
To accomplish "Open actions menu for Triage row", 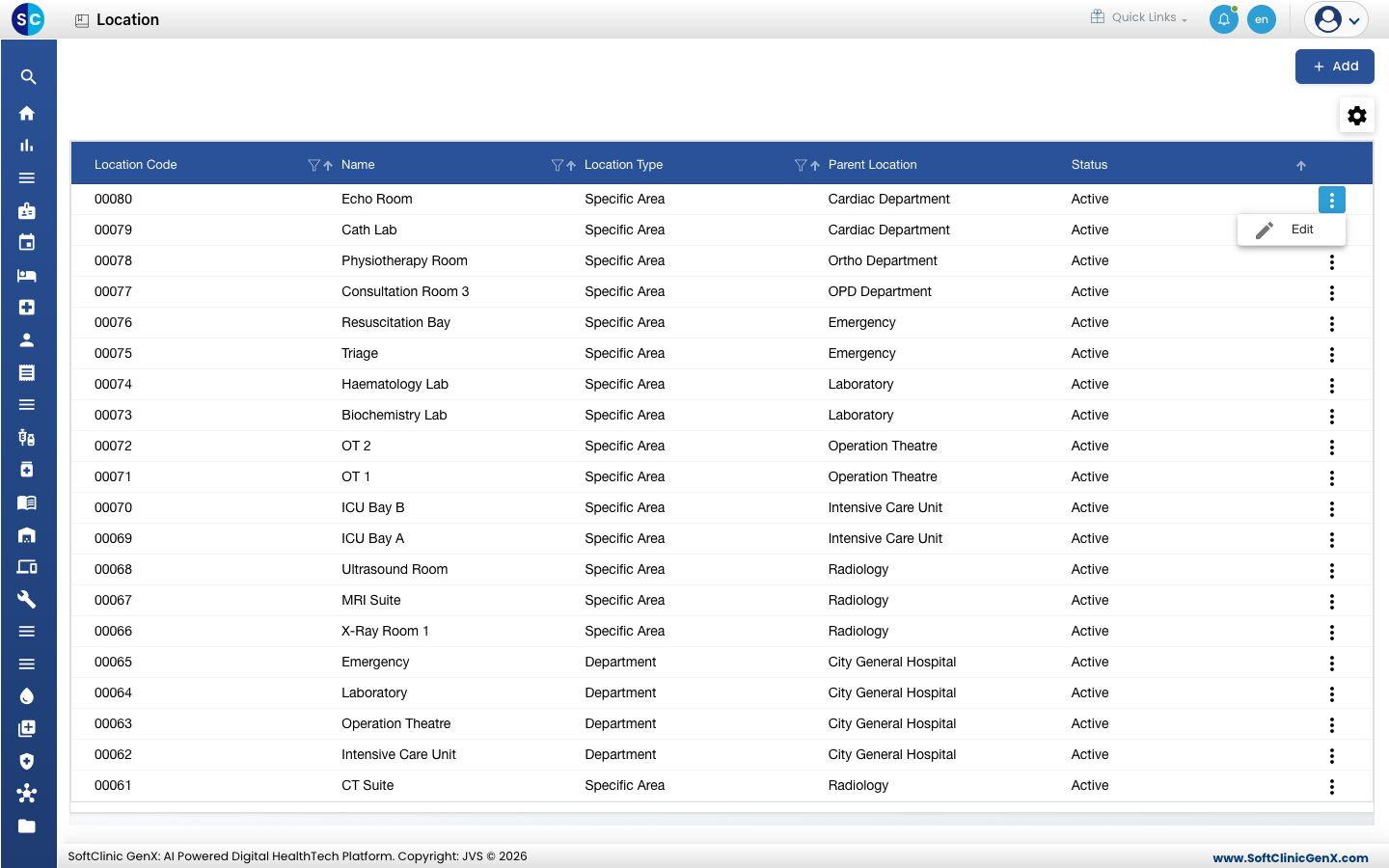I will (1332, 355).
